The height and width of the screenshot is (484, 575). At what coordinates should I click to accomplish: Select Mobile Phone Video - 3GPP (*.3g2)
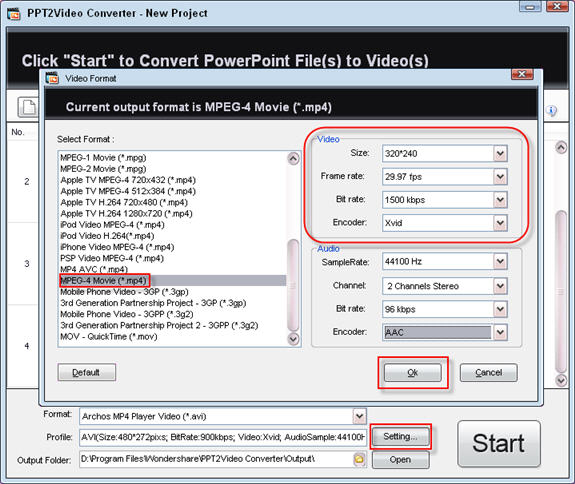tap(127, 314)
